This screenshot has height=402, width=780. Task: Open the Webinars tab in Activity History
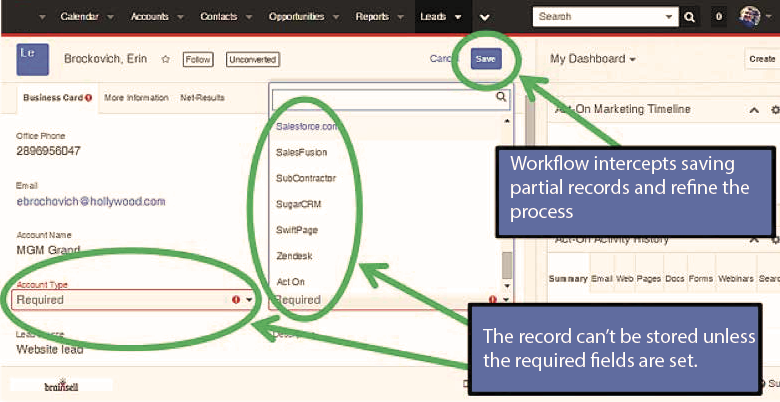[x=736, y=279]
